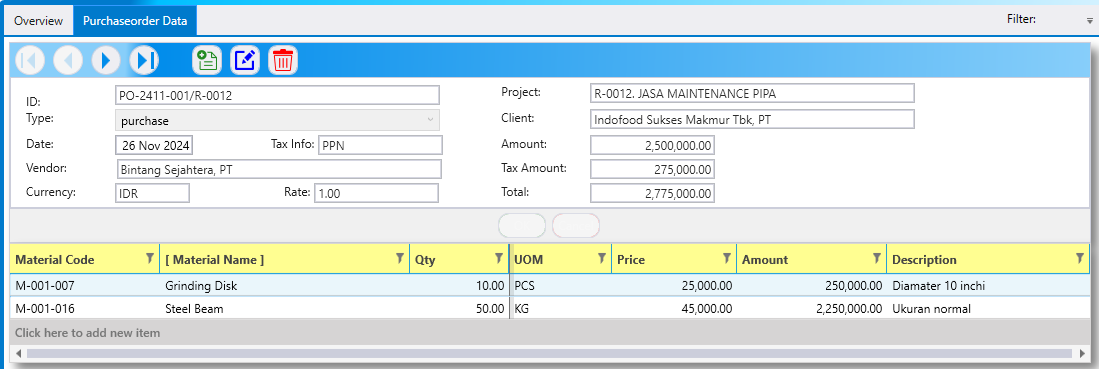Image resolution: width=1099 pixels, height=369 pixels.
Task: Go to the previous record
Action: point(68,60)
